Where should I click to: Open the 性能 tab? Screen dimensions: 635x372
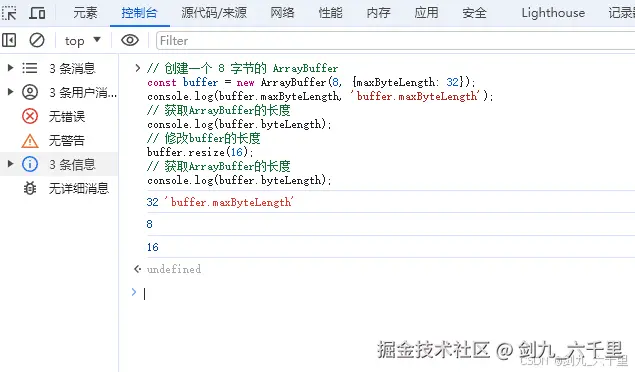[330, 13]
